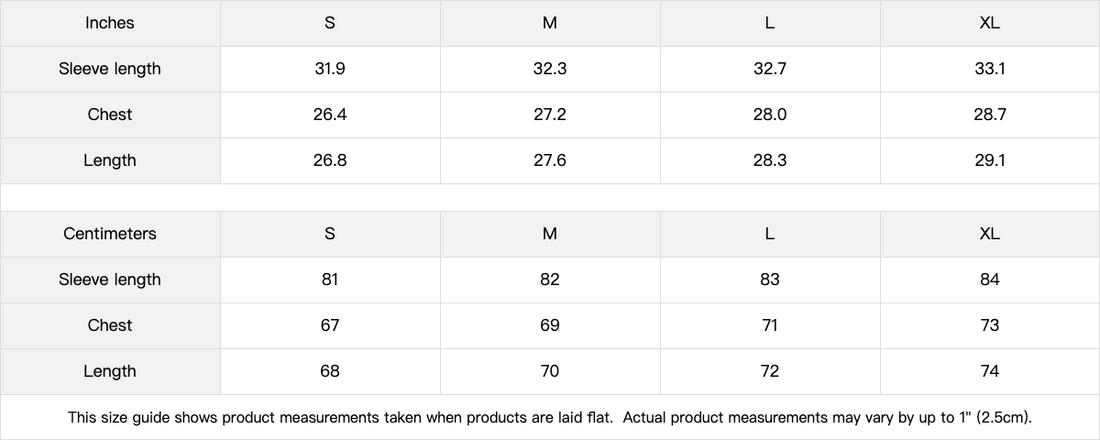Select the 72 cm length value
The height and width of the screenshot is (440, 1100).
(x=770, y=372)
